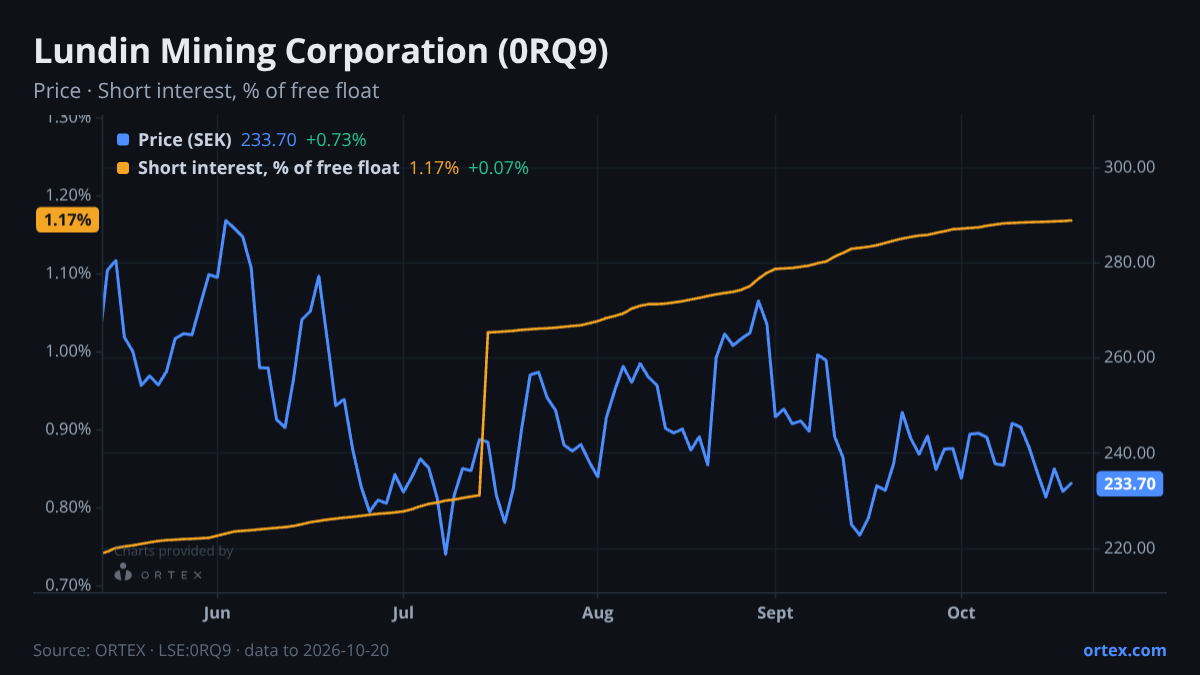Click the +0.07% short interest change
Screen dimensions: 1200x675
coord(498,168)
